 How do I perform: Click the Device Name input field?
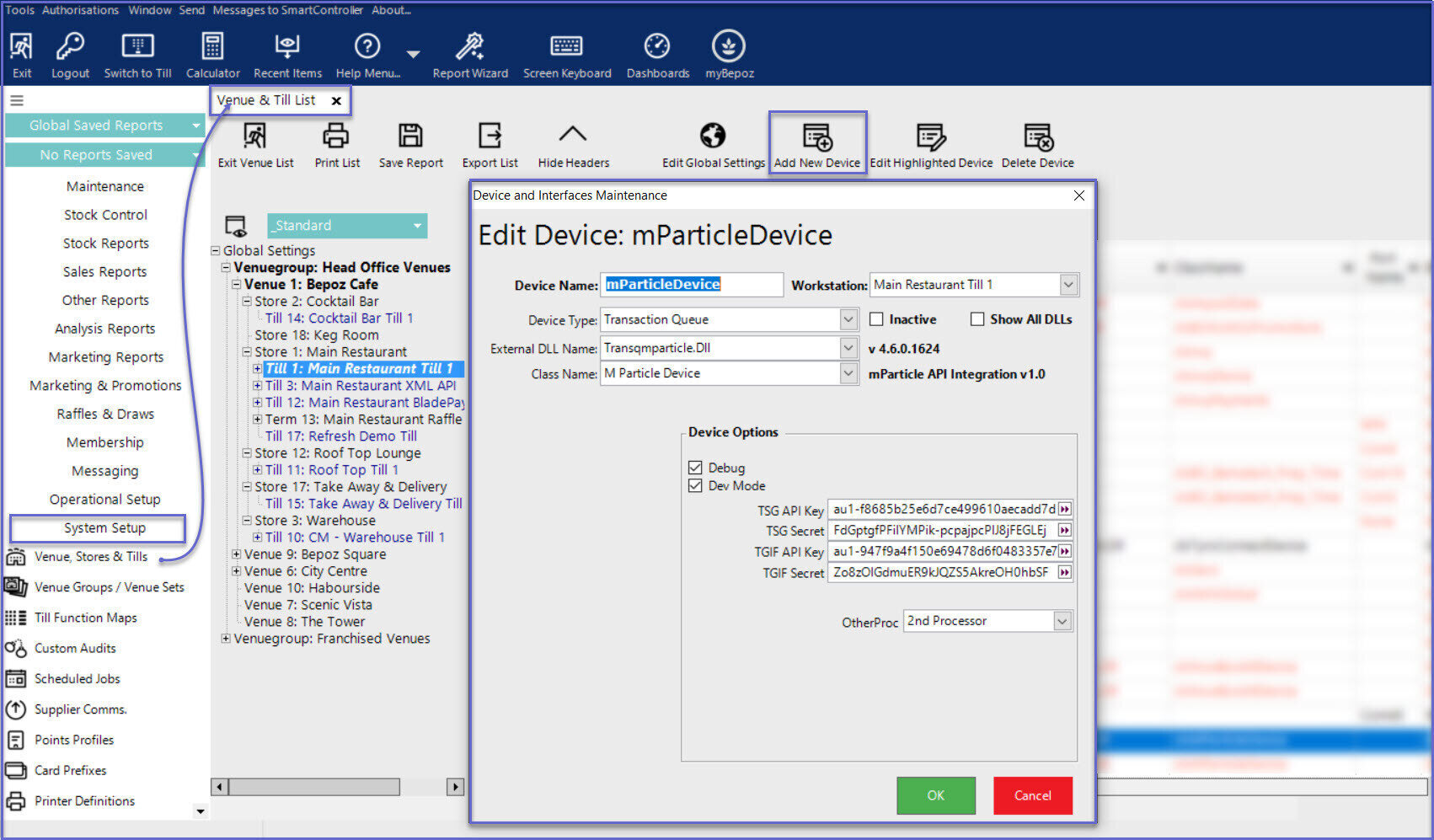[691, 285]
